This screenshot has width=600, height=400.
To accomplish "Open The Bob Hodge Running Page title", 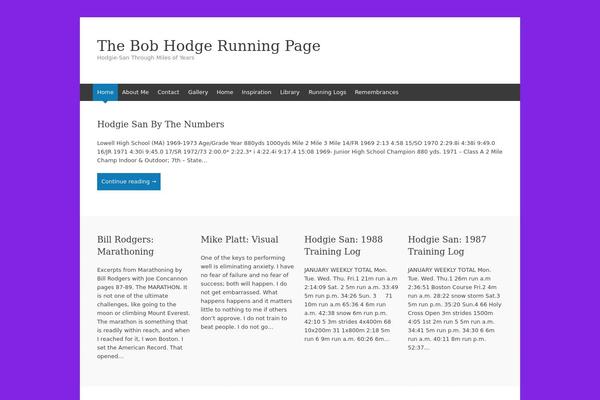I will pyautogui.click(x=209, y=46).
